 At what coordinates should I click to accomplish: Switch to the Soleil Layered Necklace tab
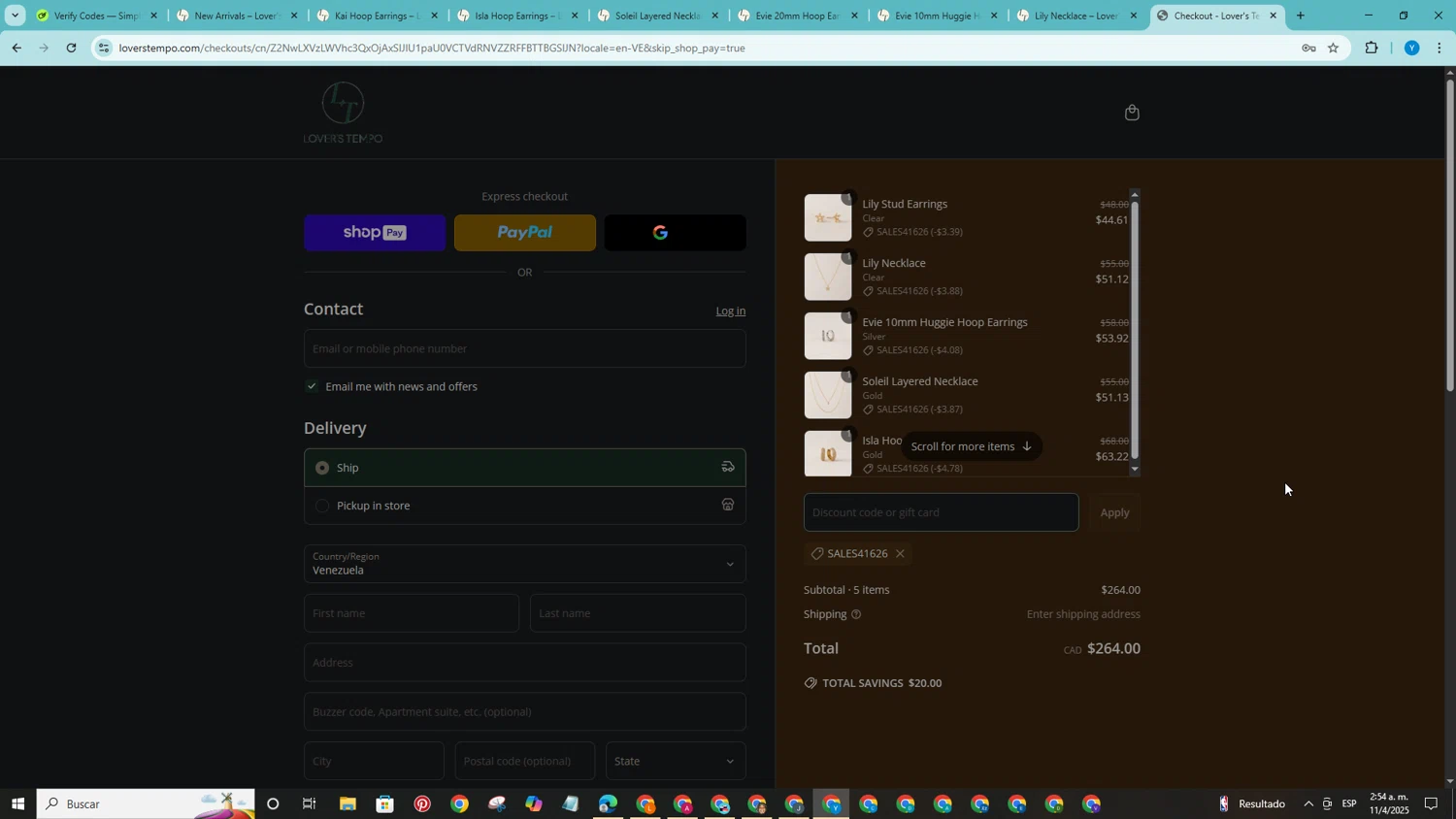pos(657,16)
